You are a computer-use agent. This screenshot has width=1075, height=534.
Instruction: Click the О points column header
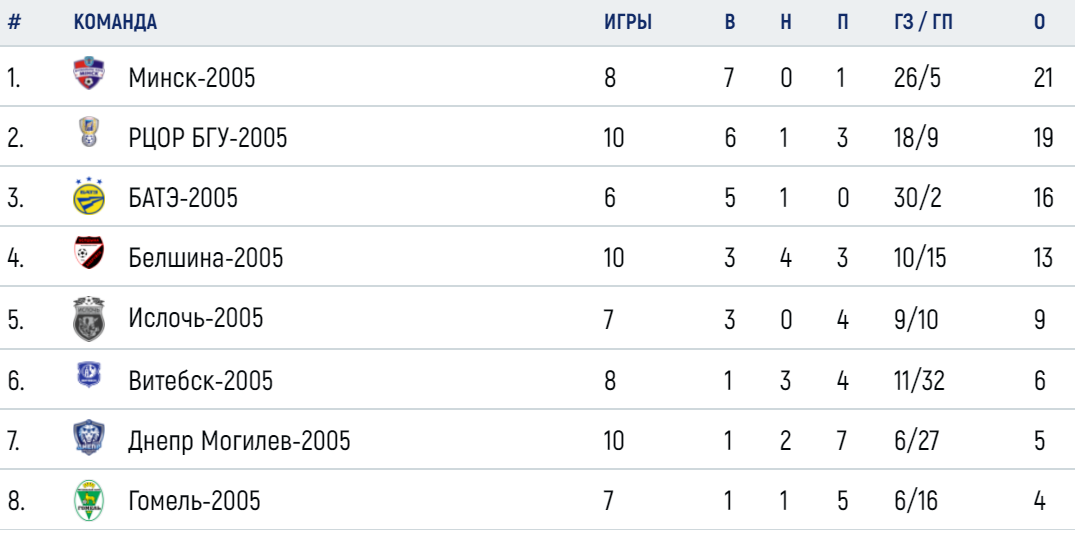click(x=1039, y=22)
